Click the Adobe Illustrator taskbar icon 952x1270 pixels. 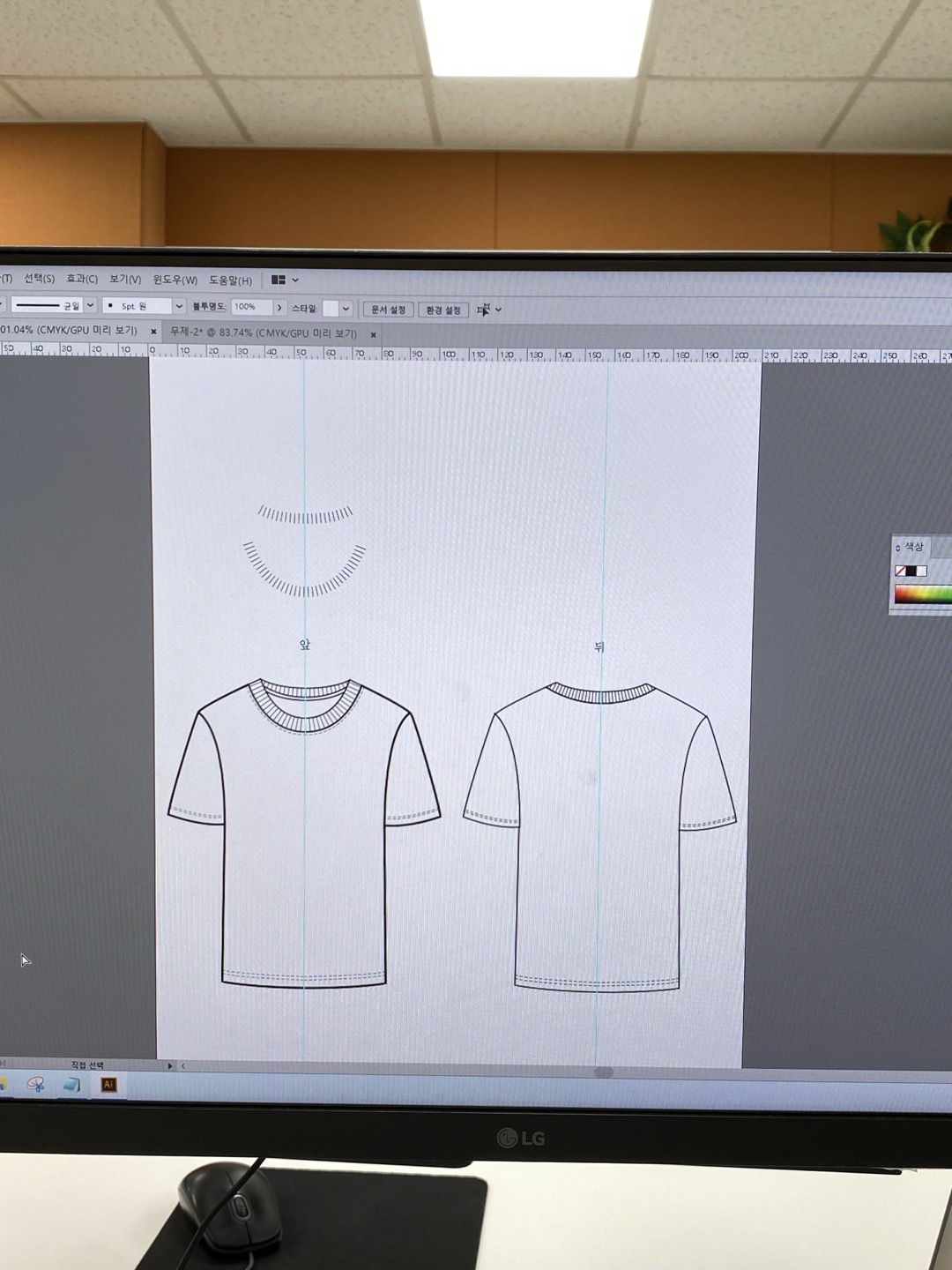tap(109, 1085)
